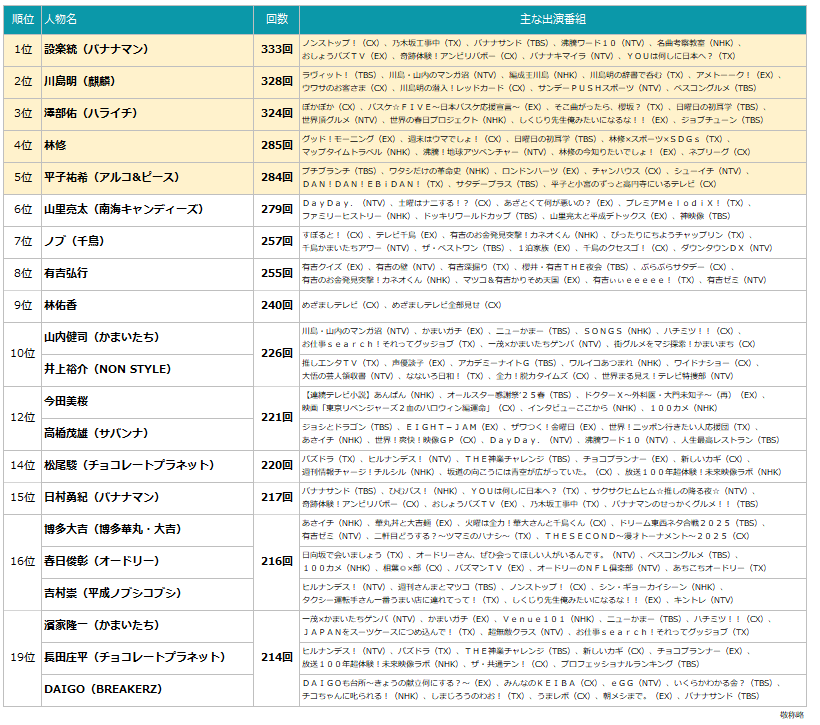This screenshot has width=820, height=725.
Task: Click the rank cell 15位
Action: [22, 497]
